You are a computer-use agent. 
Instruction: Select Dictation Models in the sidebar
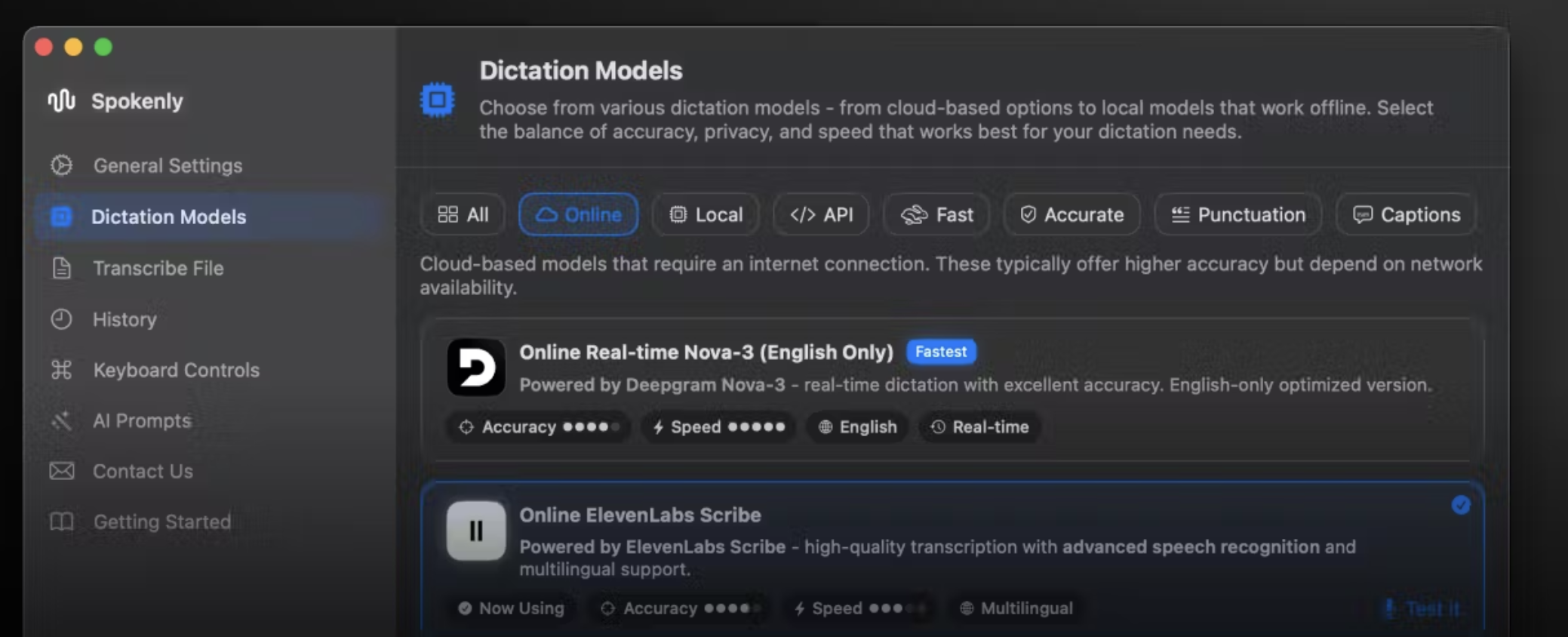click(x=208, y=217)
